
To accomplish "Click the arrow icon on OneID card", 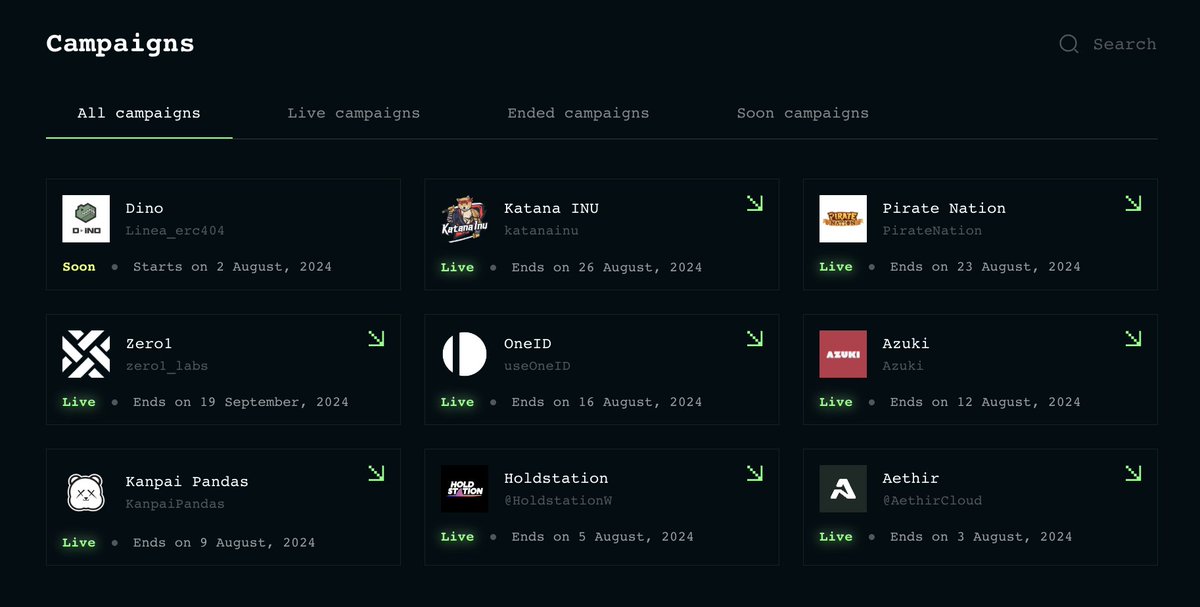I will (x=755, y=338).
